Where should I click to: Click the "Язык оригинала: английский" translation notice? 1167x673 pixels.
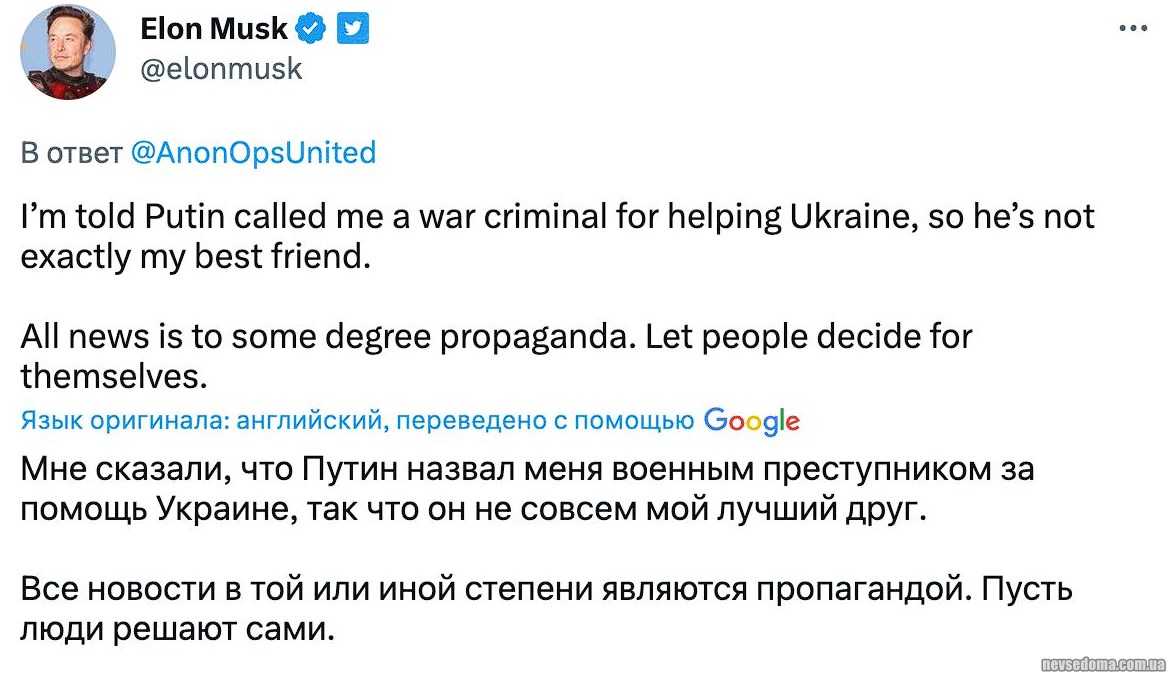[x=202, y=422]
